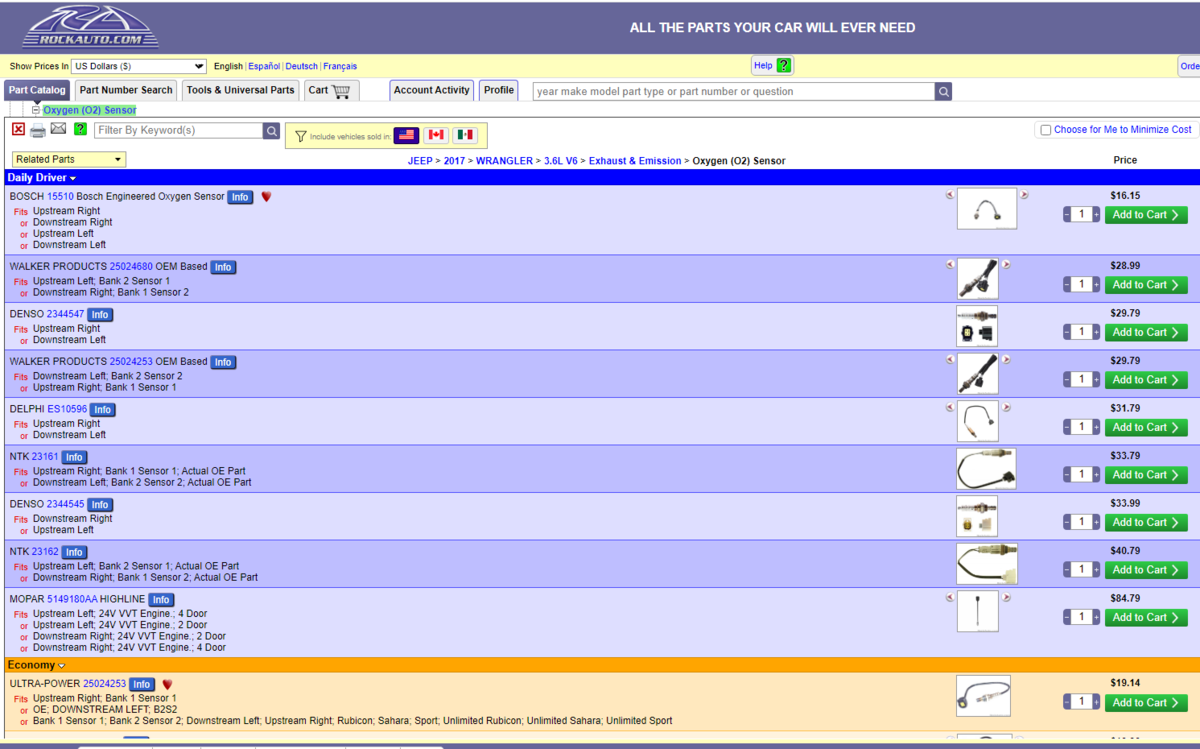
Task: Increase quantity for NTK 23161 sensor
Action: (x=1096, y=474)
